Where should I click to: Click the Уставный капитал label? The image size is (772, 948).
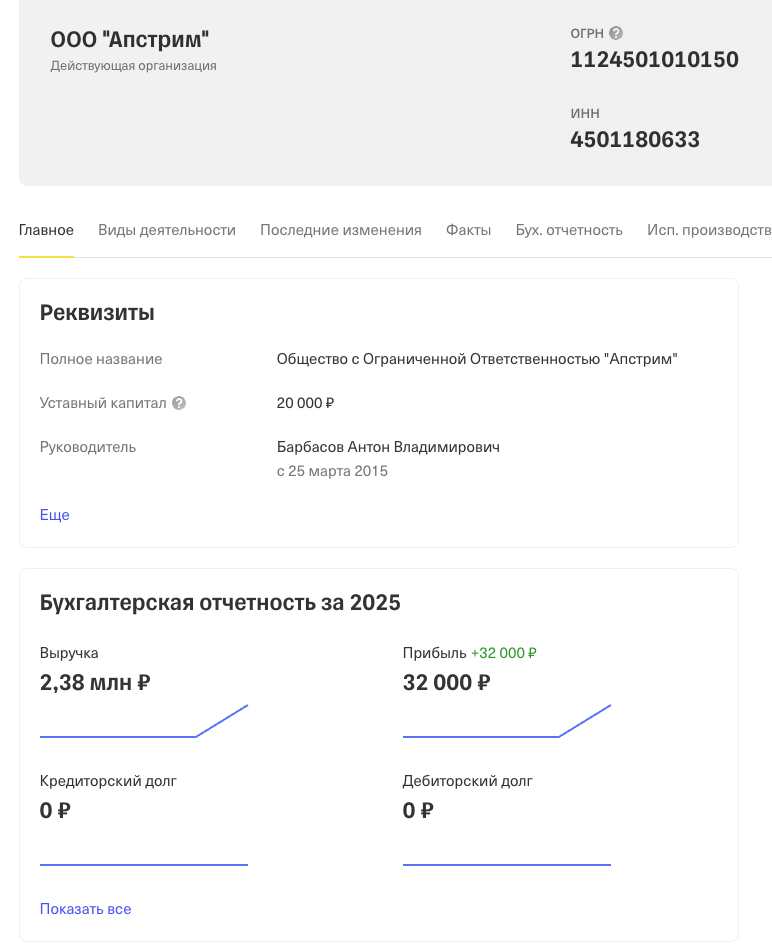(103, 403)
